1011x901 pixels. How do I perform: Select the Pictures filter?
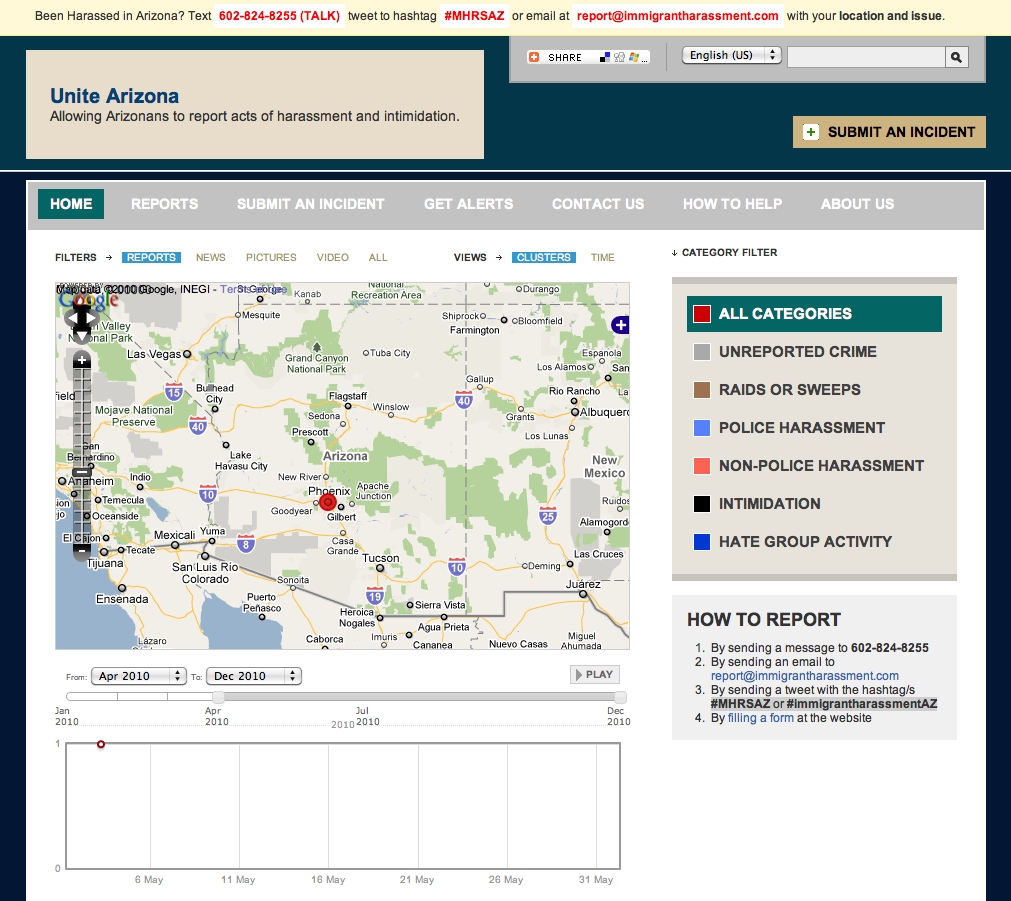271,257
